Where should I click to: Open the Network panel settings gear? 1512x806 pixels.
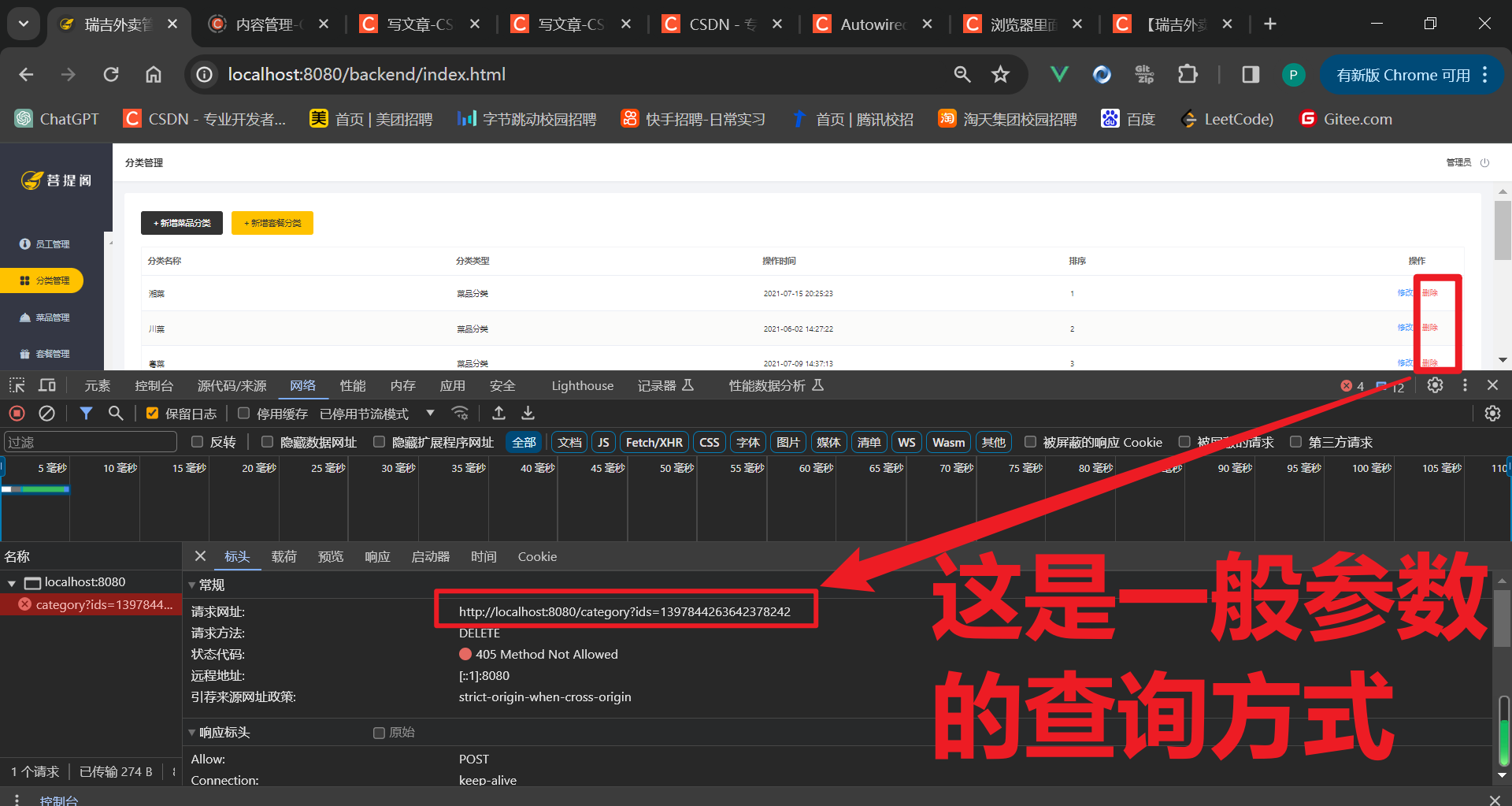(x=1492, y=414)
